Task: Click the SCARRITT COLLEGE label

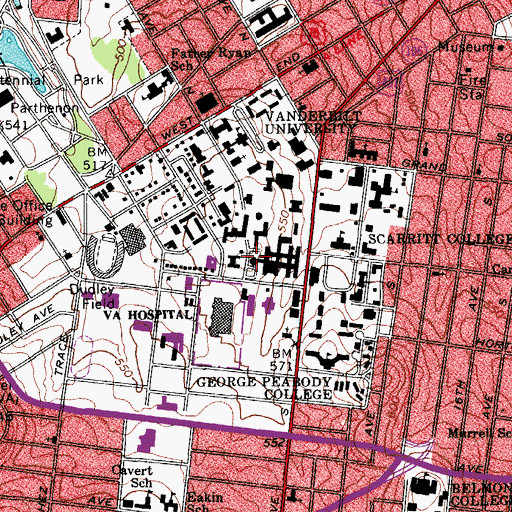Action: (x=440, y=239)
